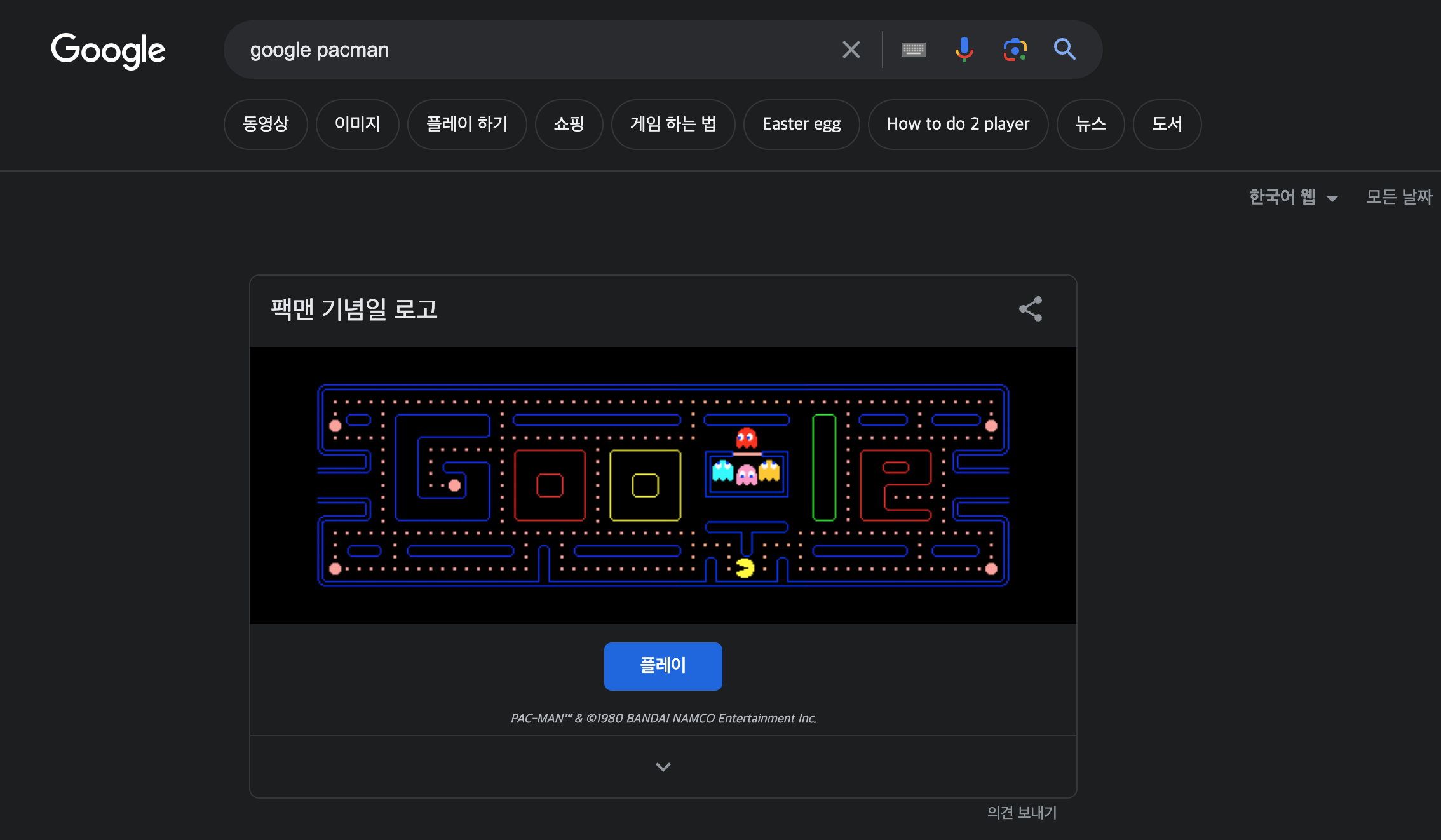Select the 이미지 filter chip

(x=357, y=124)
